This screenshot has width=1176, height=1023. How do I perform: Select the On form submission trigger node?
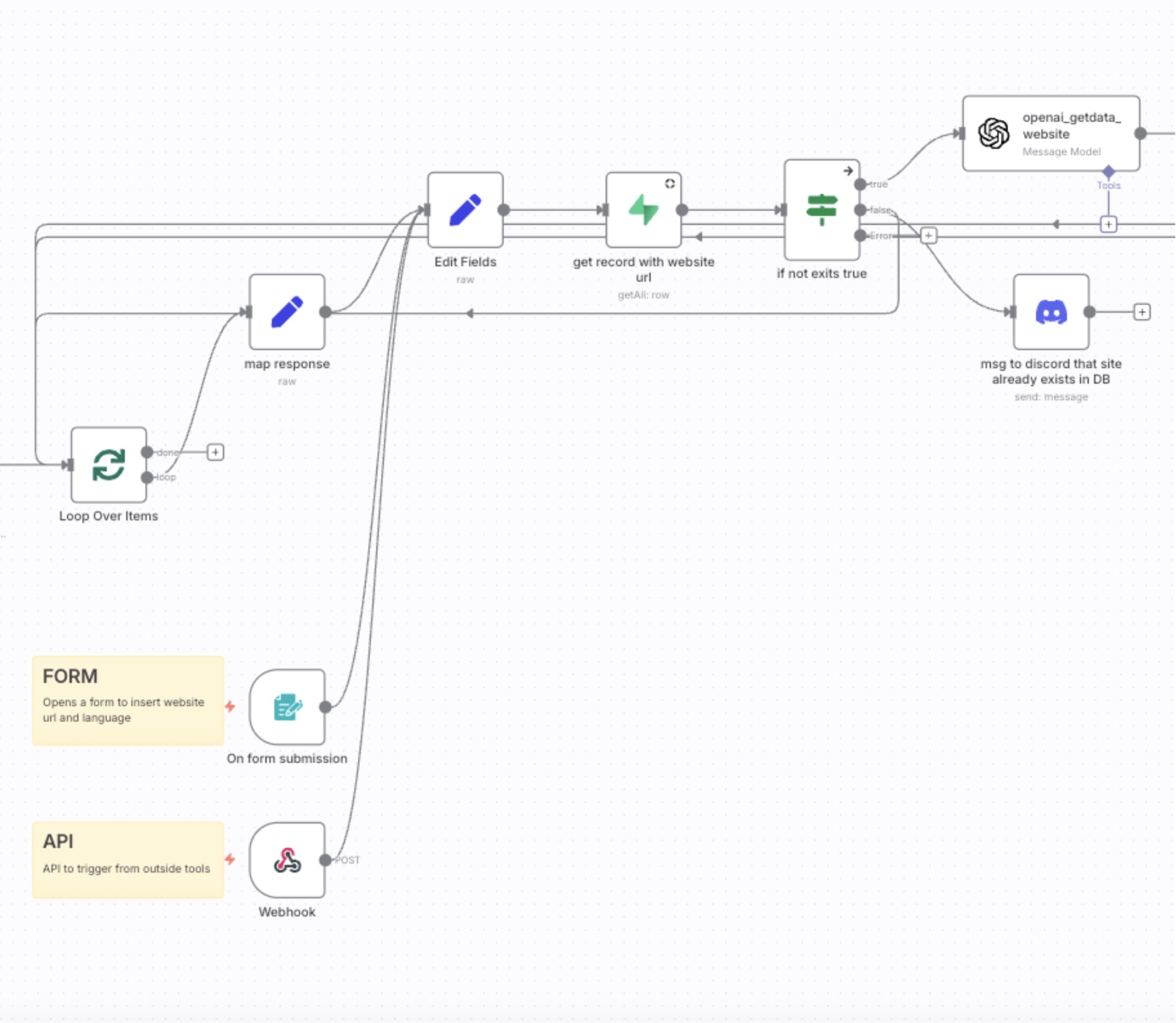[287, 707]
